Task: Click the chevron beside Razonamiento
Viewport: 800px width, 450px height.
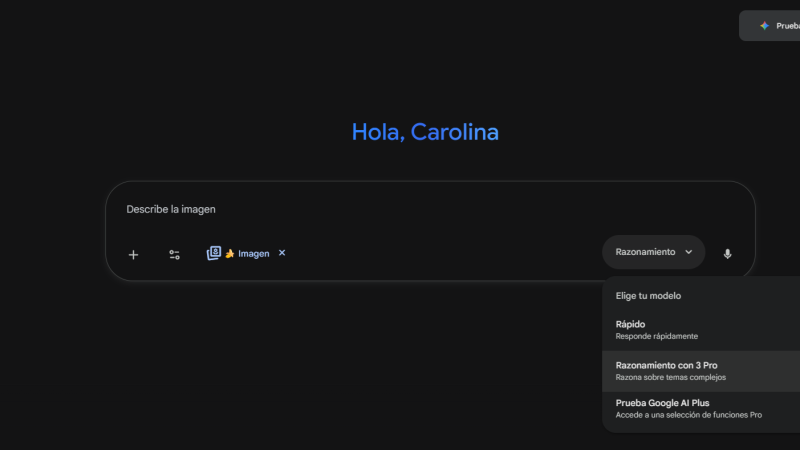Action: coord(689,252)
